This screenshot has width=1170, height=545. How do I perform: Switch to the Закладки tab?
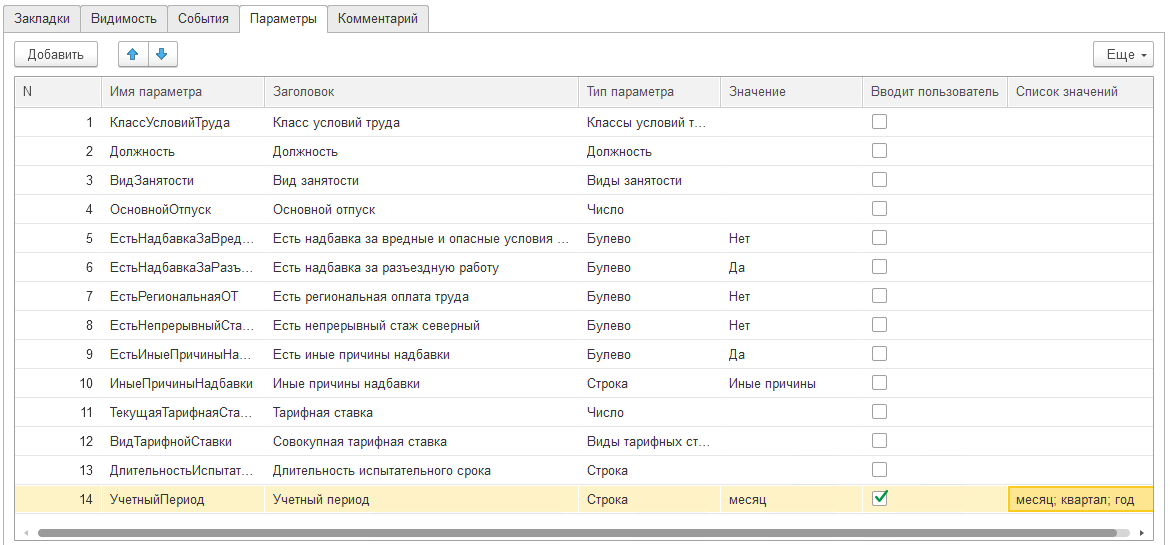click(x=42, y=19)
